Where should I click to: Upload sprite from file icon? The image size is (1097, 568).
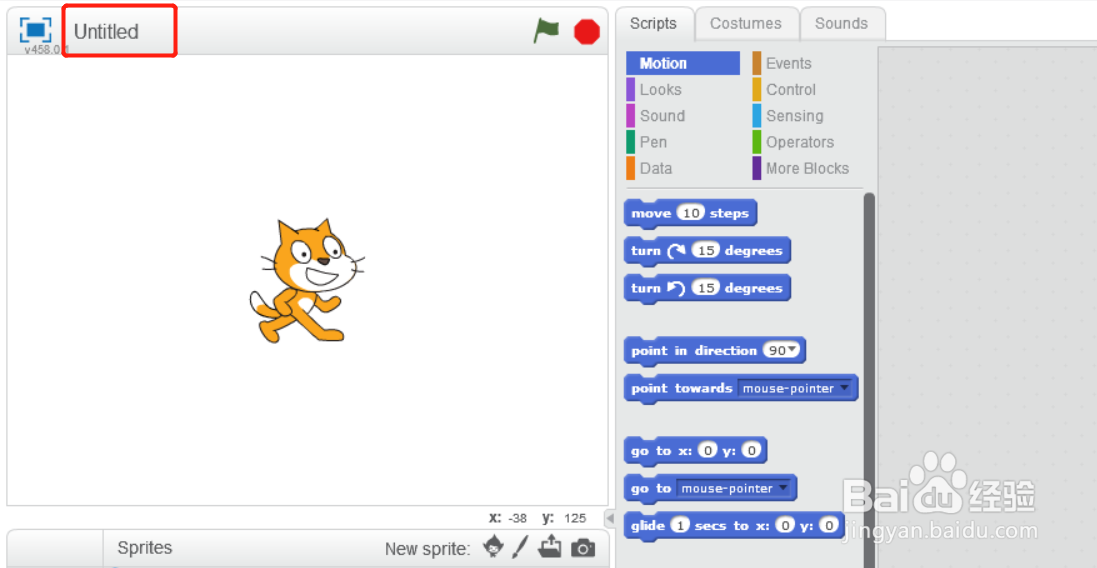tap(551, 547)
